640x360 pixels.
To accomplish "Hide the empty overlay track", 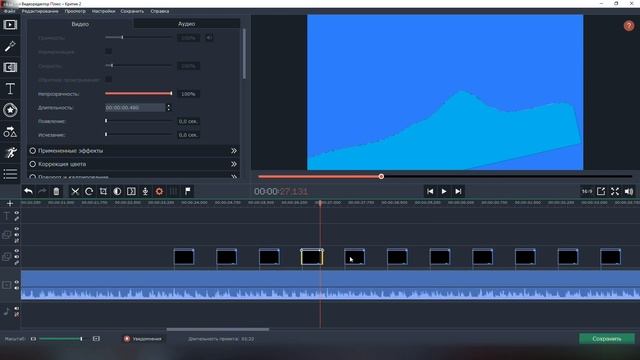I will [x=17, y=229].
